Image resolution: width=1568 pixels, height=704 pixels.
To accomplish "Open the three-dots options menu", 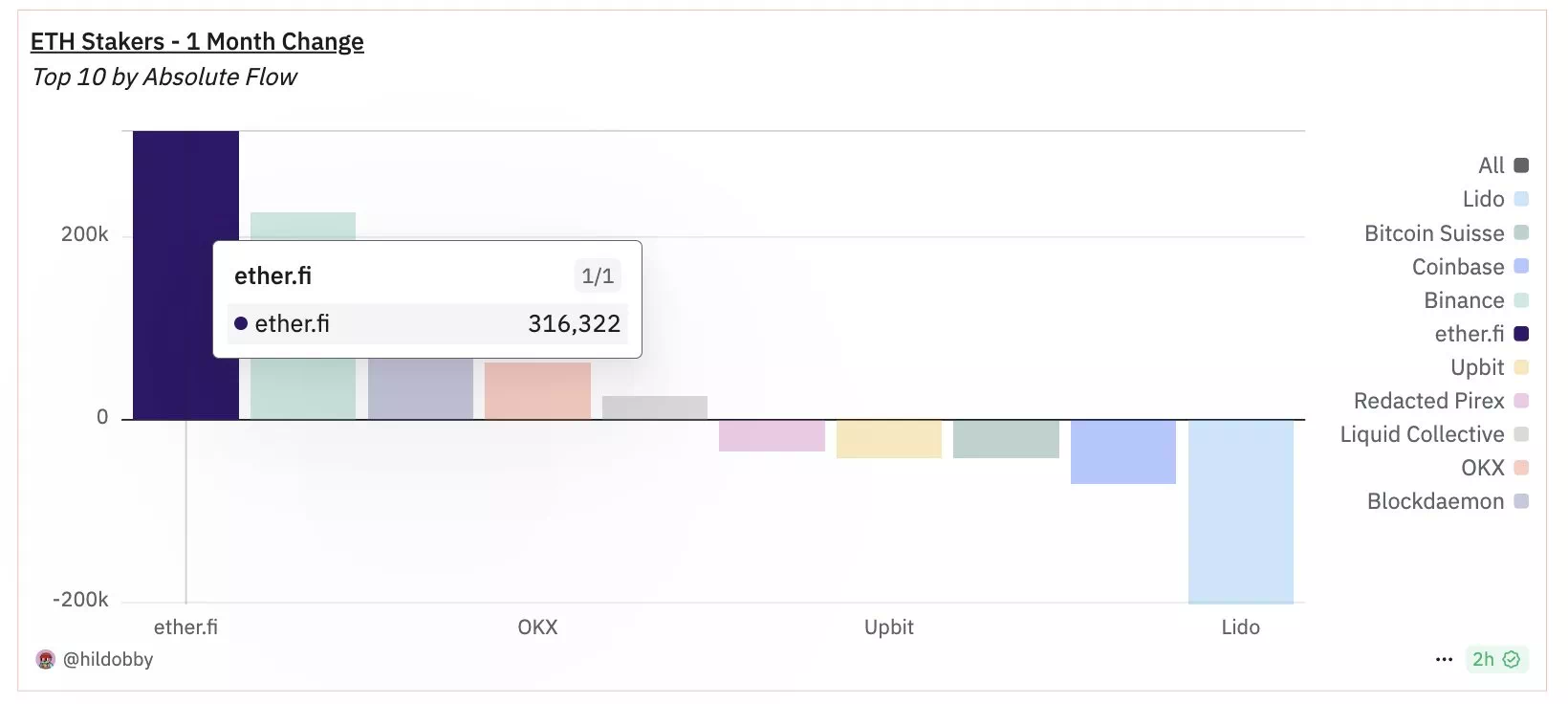I will [1444, 659].
